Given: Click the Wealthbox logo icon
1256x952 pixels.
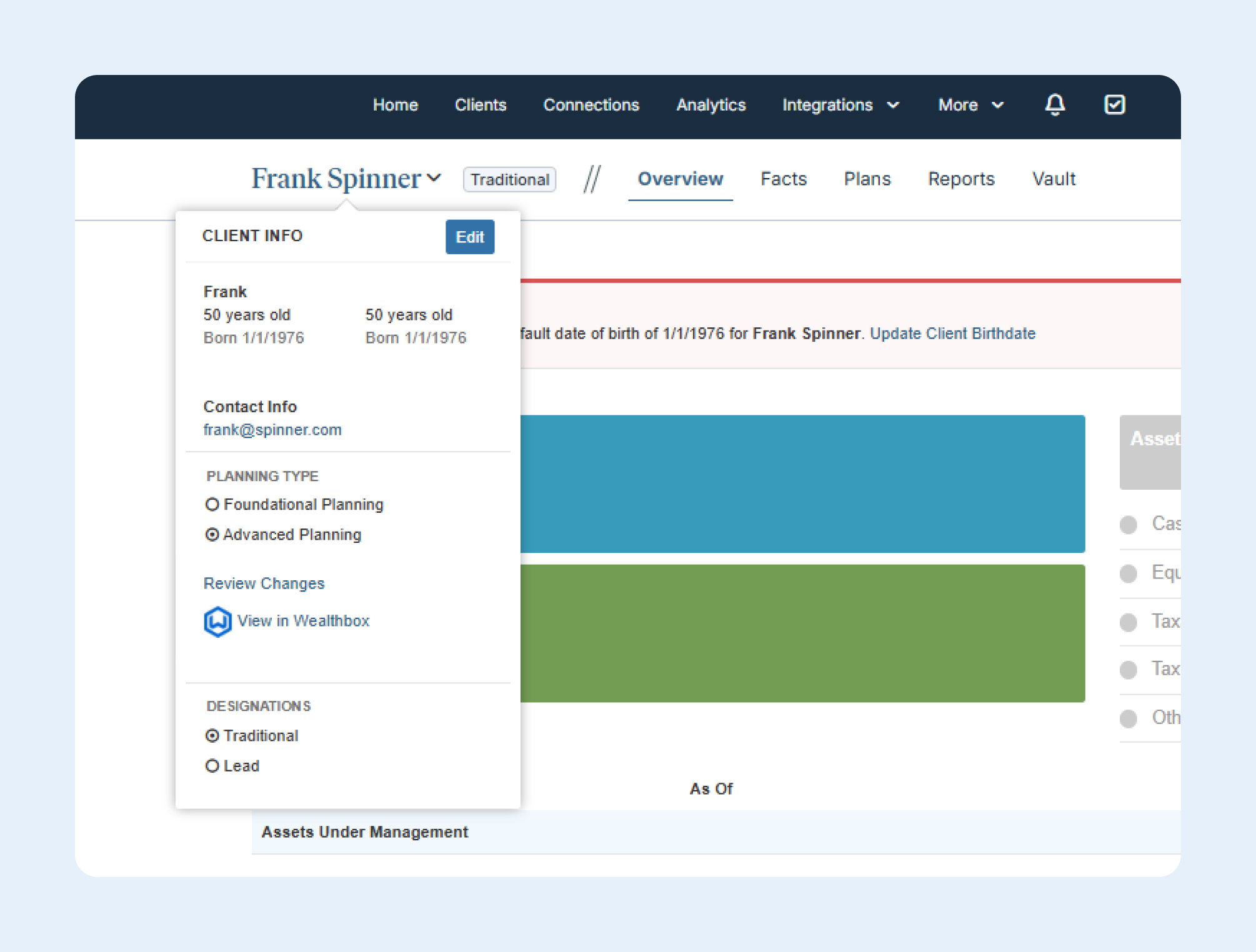Looking at the screenshot, I should (217, 622).
